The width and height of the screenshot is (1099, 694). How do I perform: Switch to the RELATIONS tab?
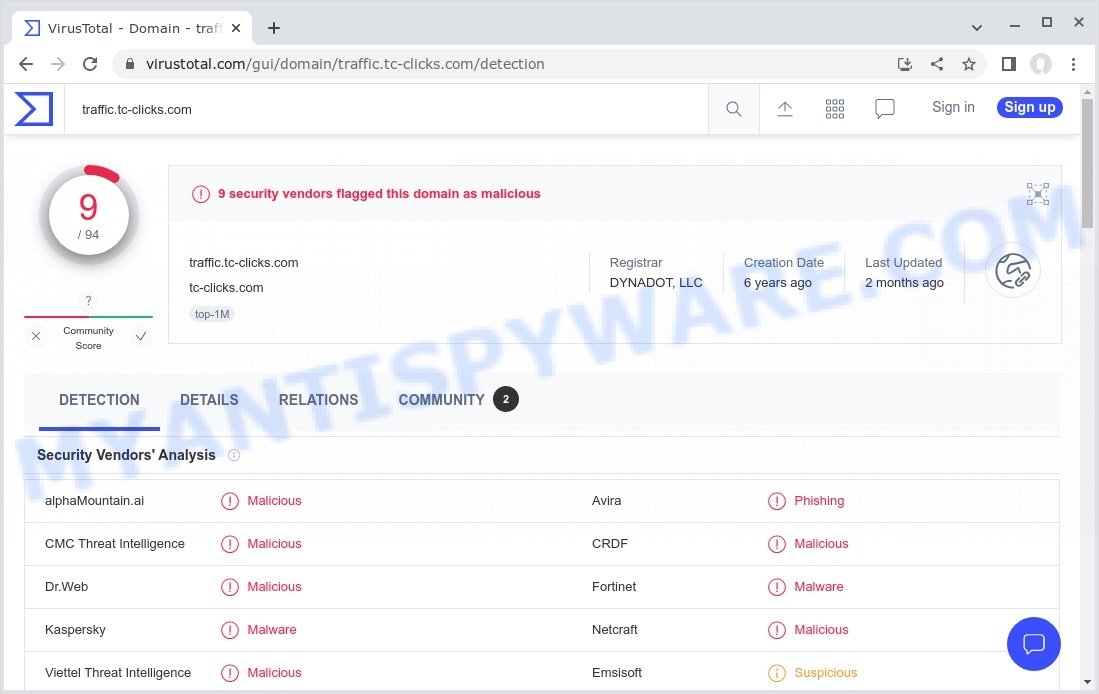click(318, 400)
